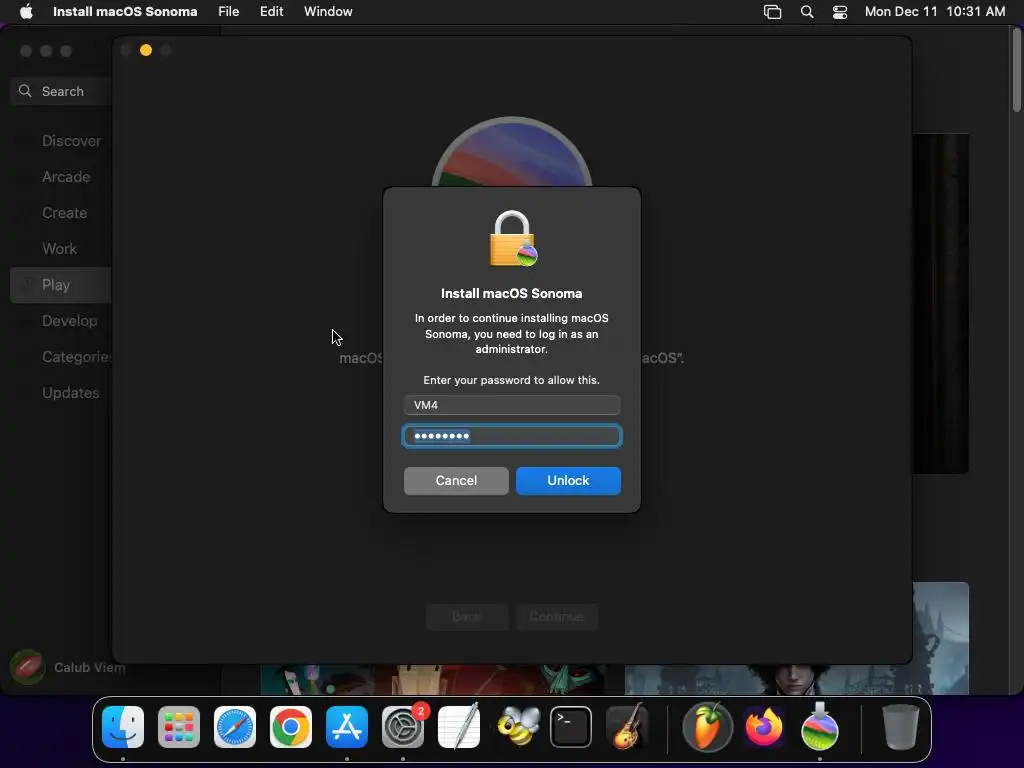Minimize the installer window with yellow button
Screen dimensions: 1024x768
(x=146, y=50)
